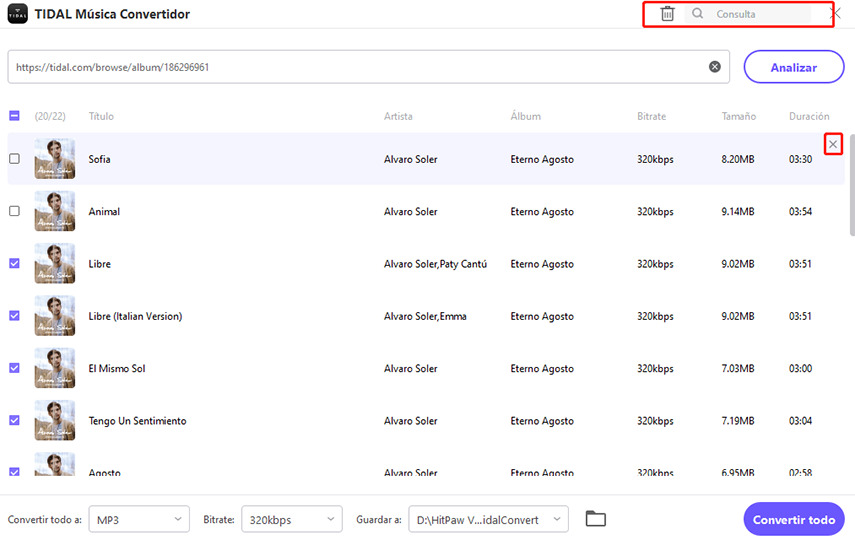
Task: Uncheck the El Mismo Sol checkbox
Action: click(x=15, y=368)
